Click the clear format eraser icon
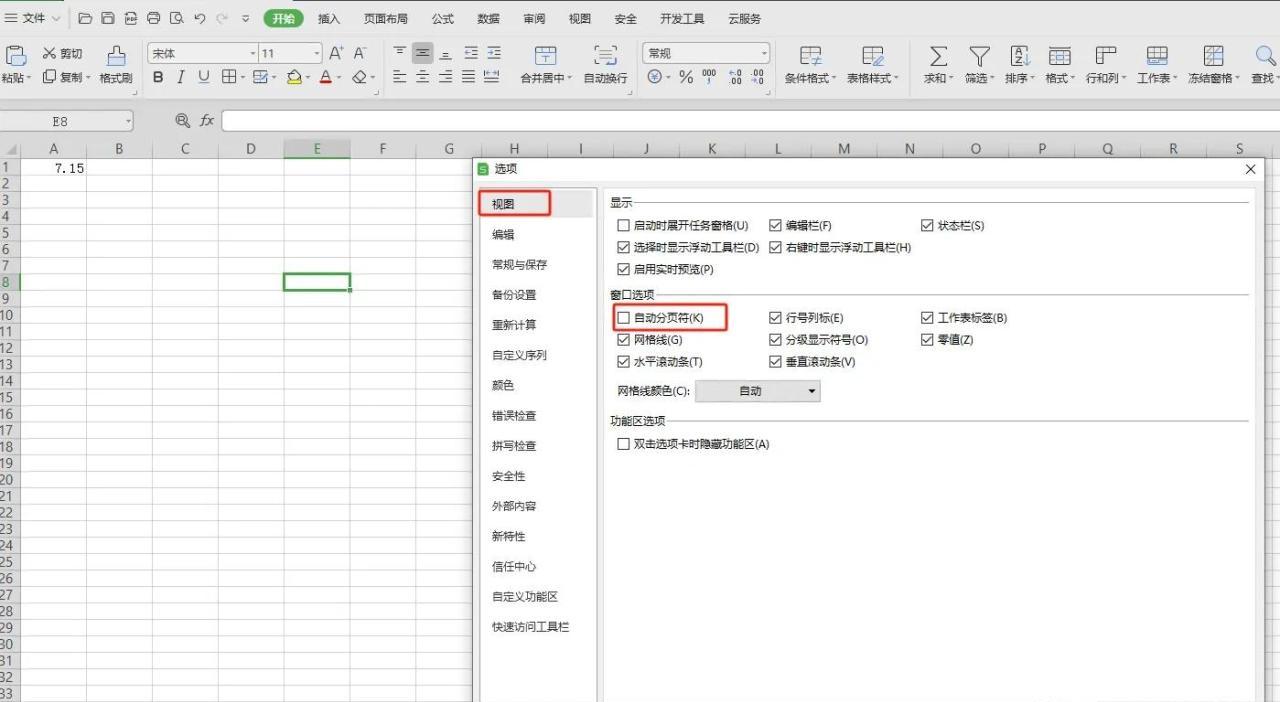The image size is (1280, 702). coord(359,77)
